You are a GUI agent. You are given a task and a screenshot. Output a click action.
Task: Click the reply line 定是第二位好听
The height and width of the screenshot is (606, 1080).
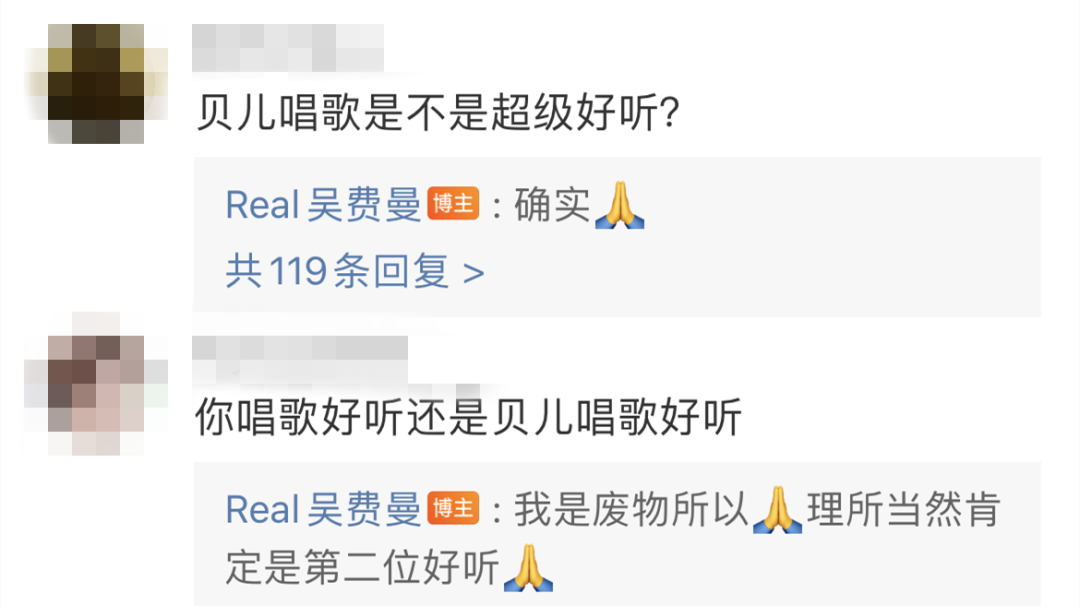[x=362, y=567]
